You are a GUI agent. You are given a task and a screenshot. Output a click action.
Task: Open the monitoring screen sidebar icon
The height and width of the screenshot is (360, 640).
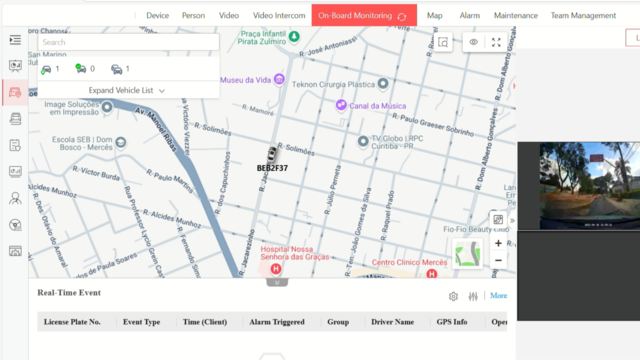click(x=15, y=66)
